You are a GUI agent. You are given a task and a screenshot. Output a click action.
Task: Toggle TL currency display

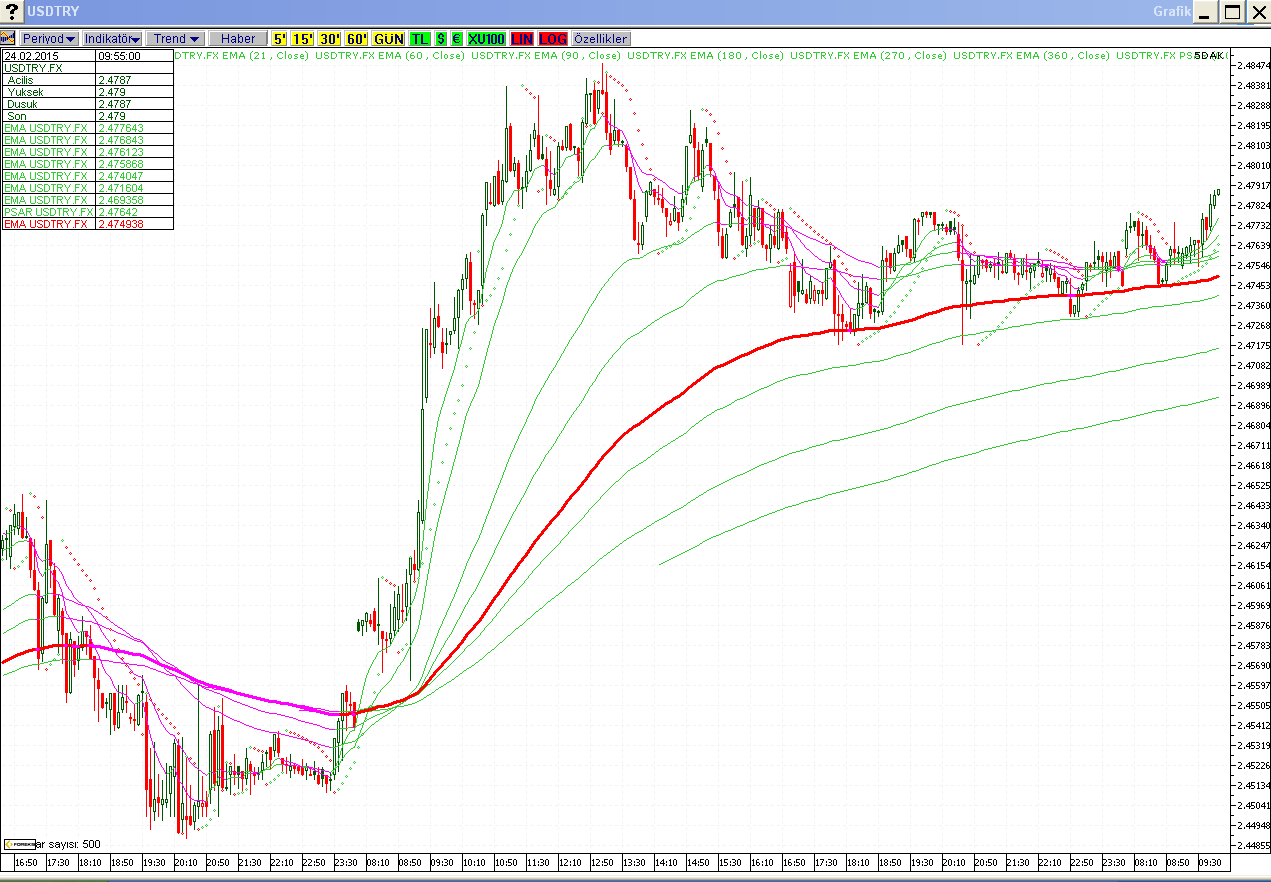pyautogui.click(x=420, y=38)
